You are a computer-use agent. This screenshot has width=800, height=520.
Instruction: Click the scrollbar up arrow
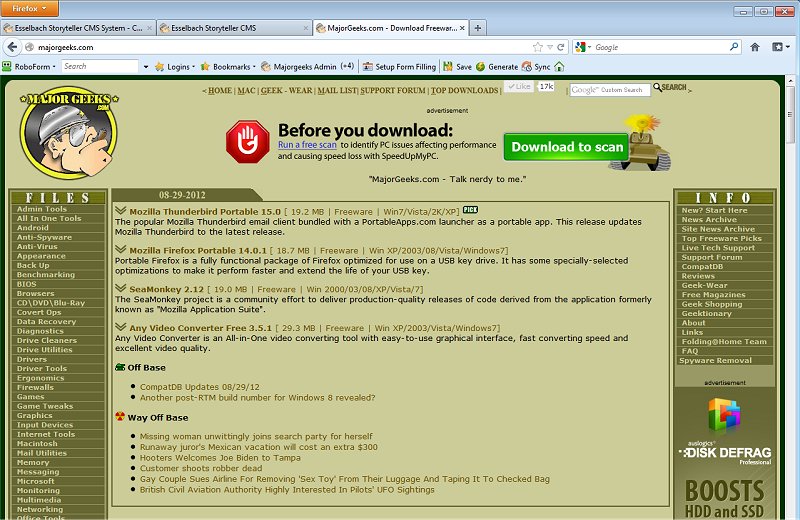click(x=791, y=81)
